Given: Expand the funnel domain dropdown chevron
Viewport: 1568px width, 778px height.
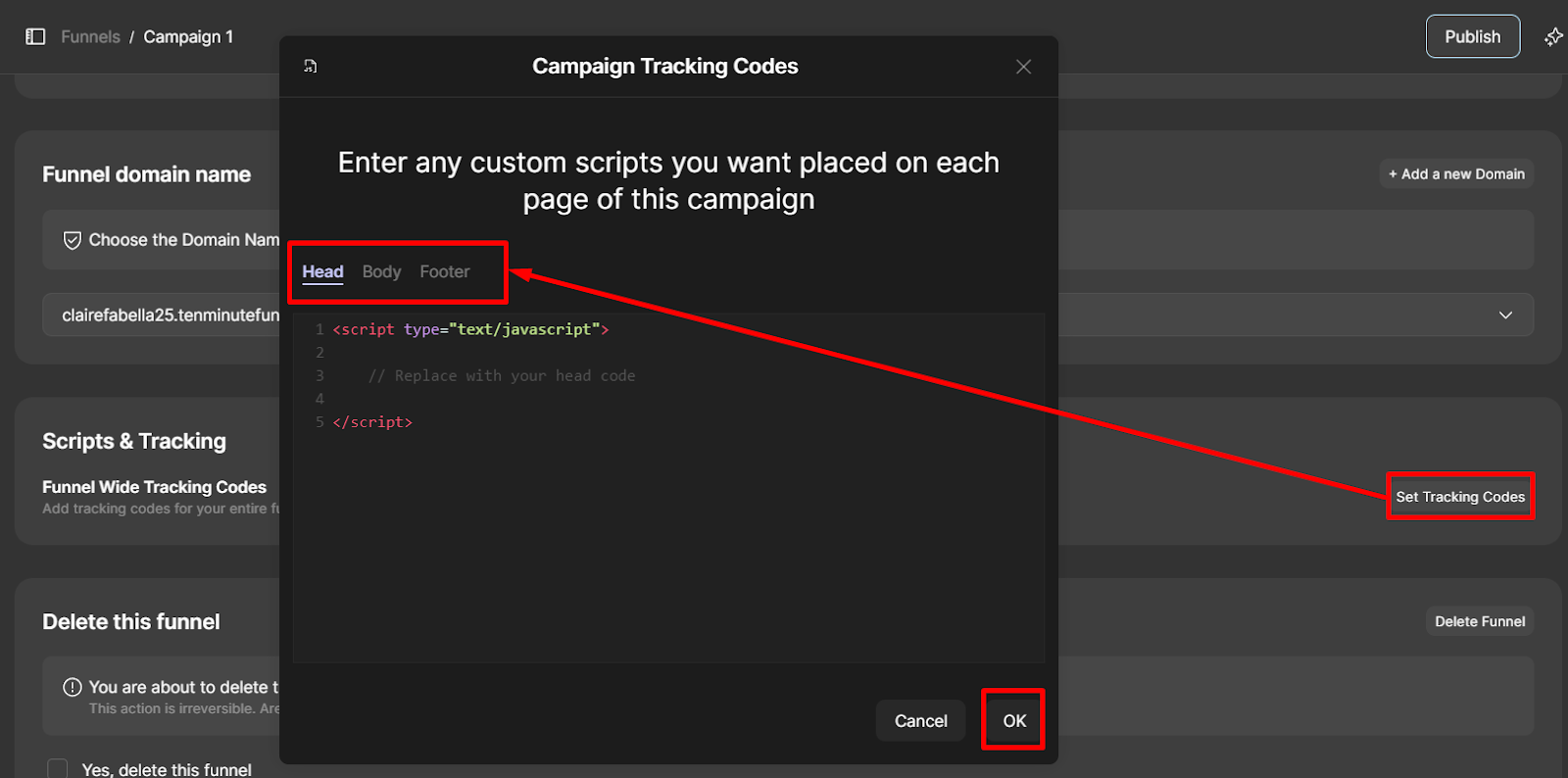Looking at the screenshot, I should pos(1505,315).
